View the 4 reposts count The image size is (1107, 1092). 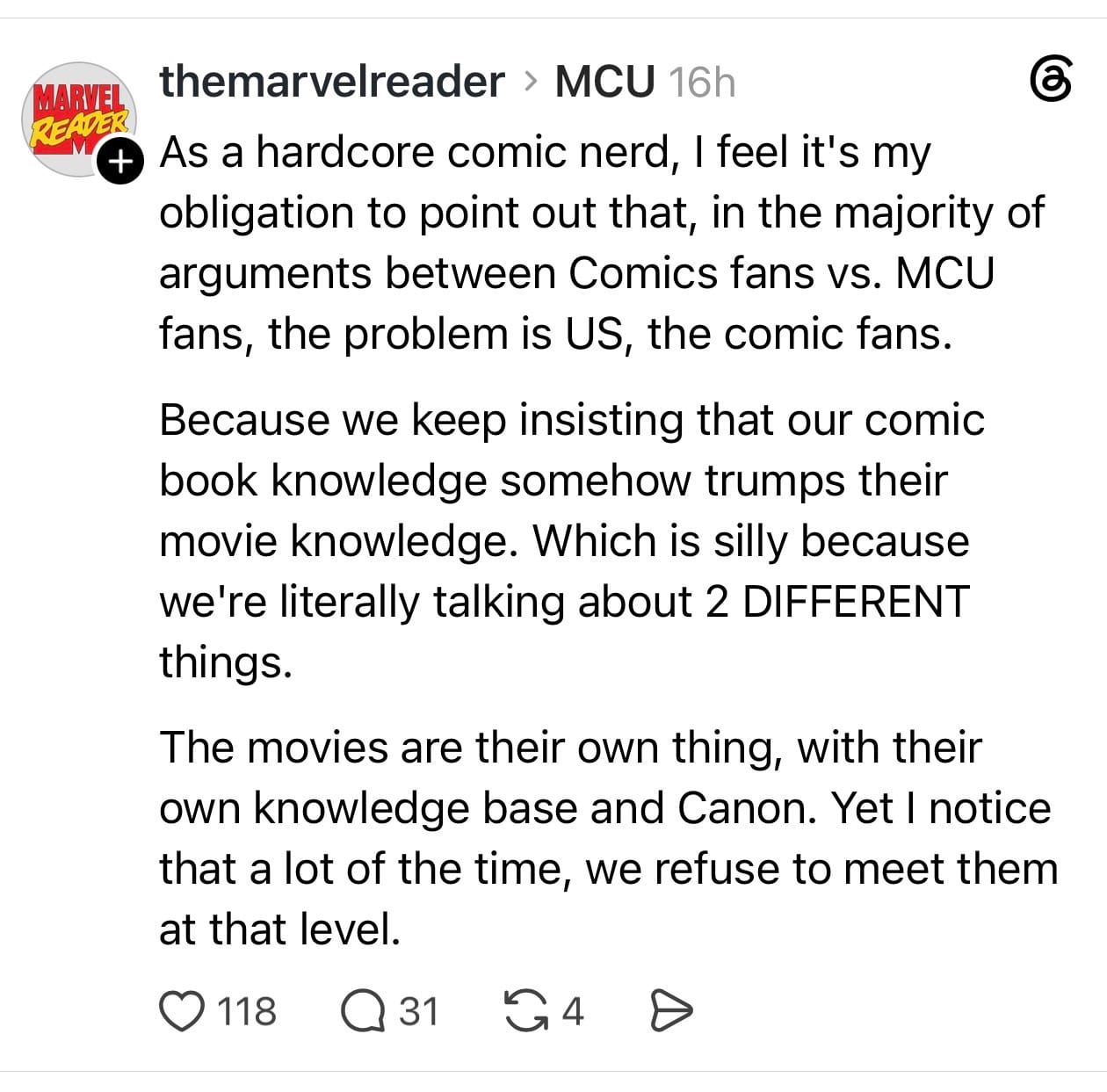(x=573, y=1011)
